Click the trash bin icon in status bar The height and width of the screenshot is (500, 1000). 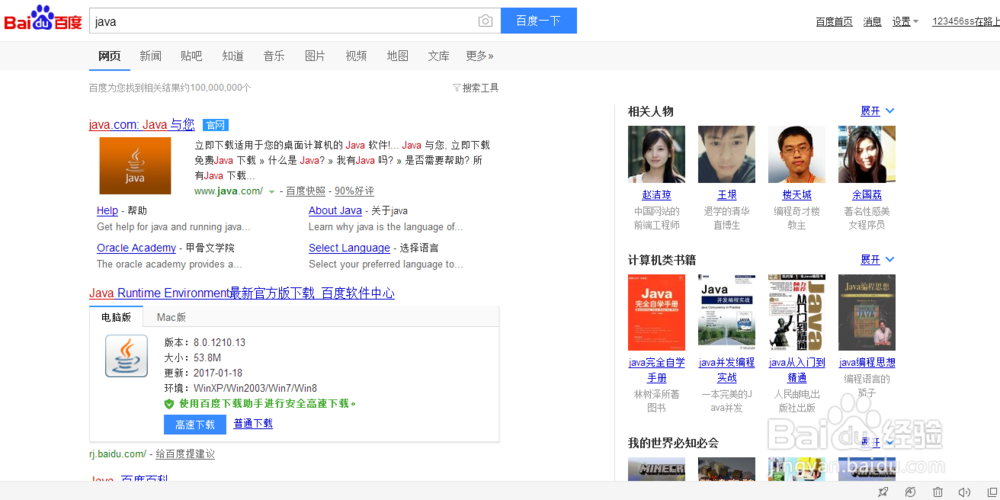(x=938, y=492)
